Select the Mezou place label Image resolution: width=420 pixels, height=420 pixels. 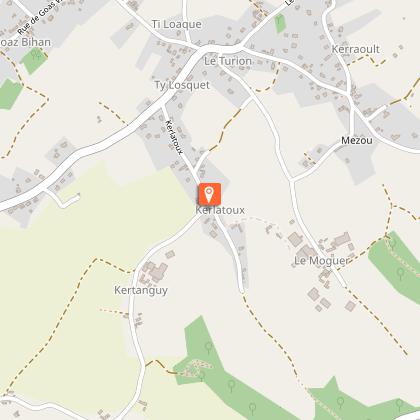(357, 140)
